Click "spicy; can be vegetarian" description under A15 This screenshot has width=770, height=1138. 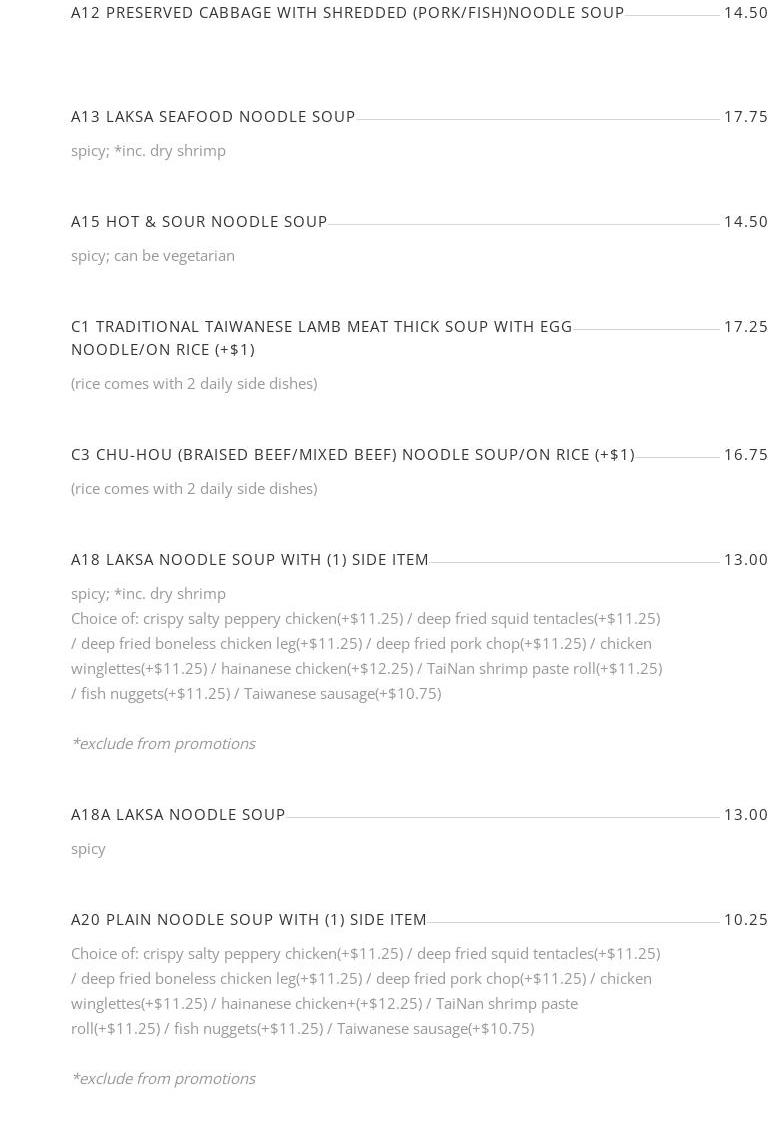tap(153, 256)
